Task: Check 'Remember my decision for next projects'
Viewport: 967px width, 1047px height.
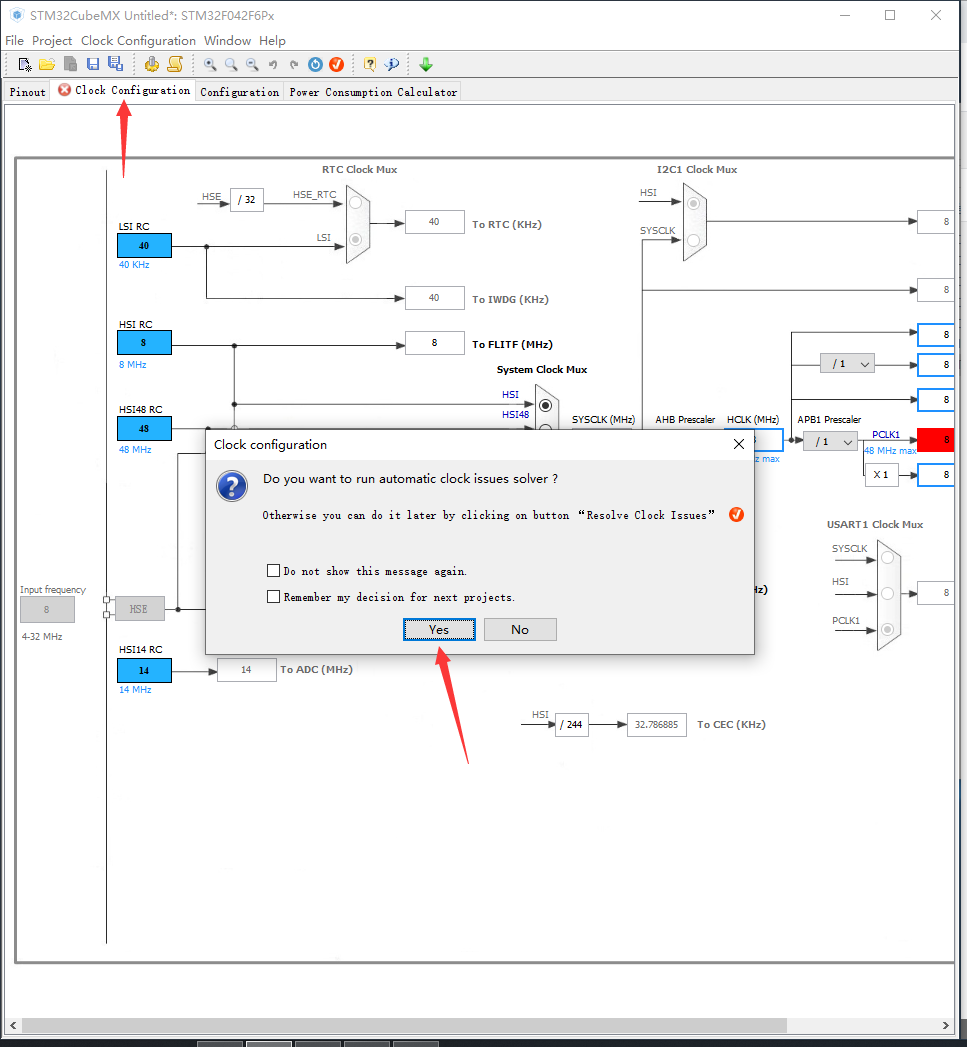Action: pos(274,597)
